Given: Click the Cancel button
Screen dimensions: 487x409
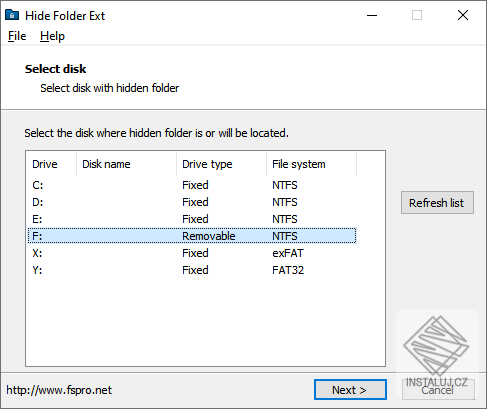Looking at the screenshot, I should (438, 390).
